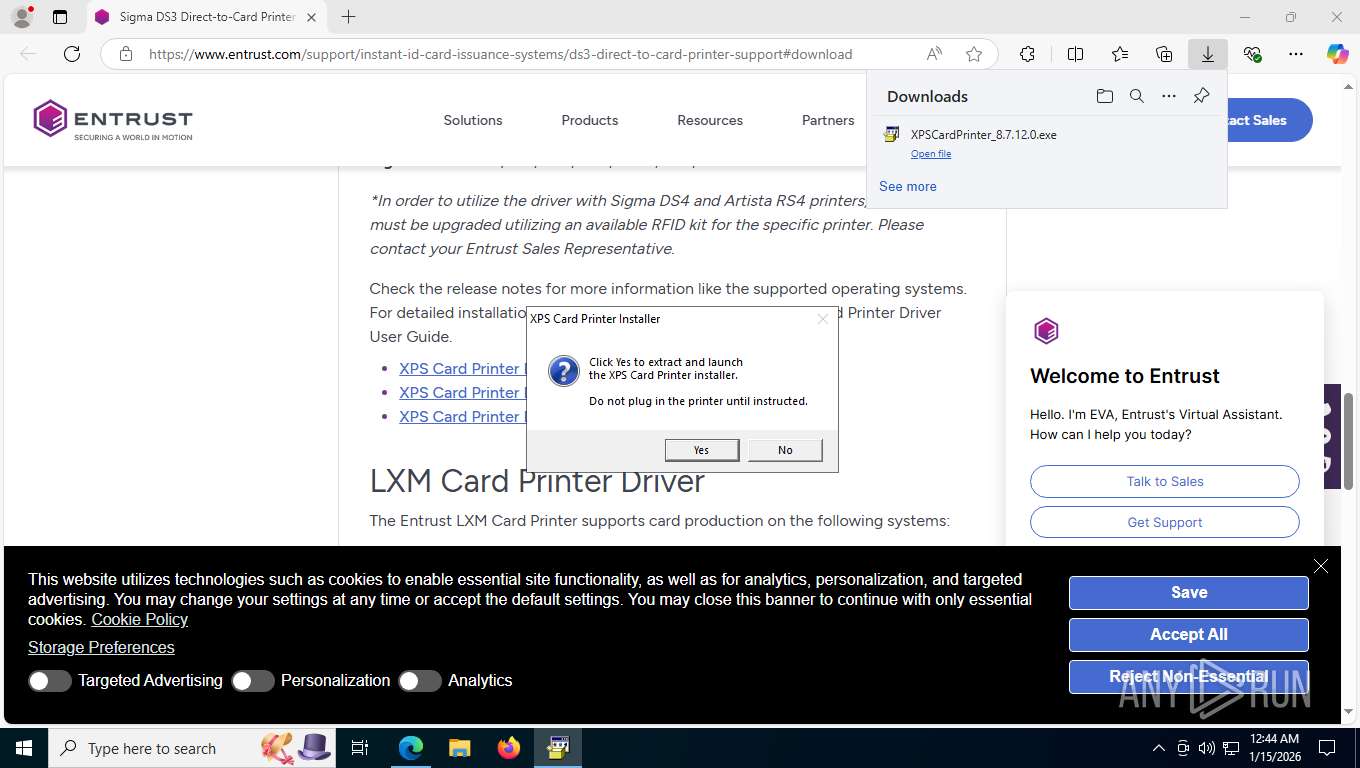Click See more in Downloads

908,186
